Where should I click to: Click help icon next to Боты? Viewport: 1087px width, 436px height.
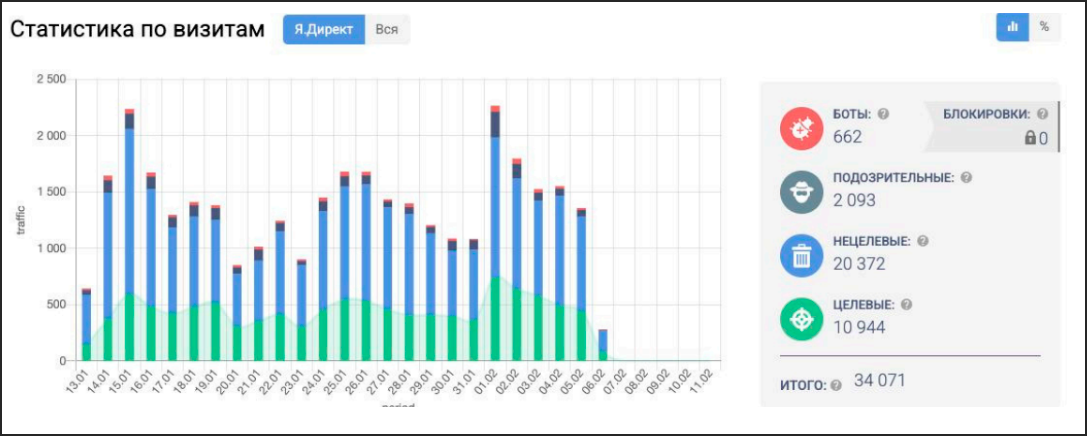[883, 114]
